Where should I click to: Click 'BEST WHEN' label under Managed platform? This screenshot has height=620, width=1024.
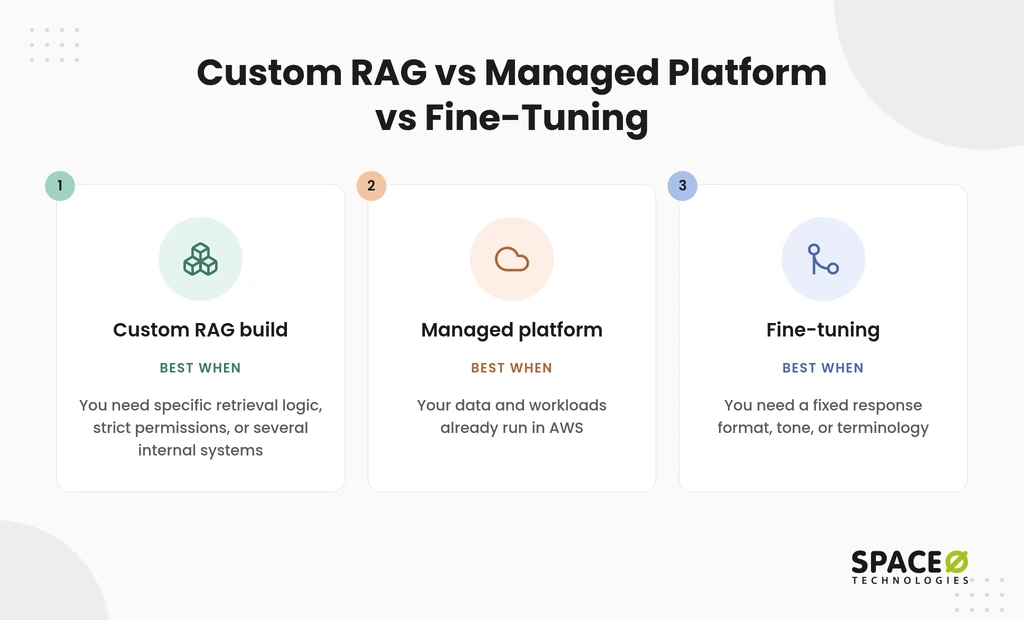tap(512, 368)
